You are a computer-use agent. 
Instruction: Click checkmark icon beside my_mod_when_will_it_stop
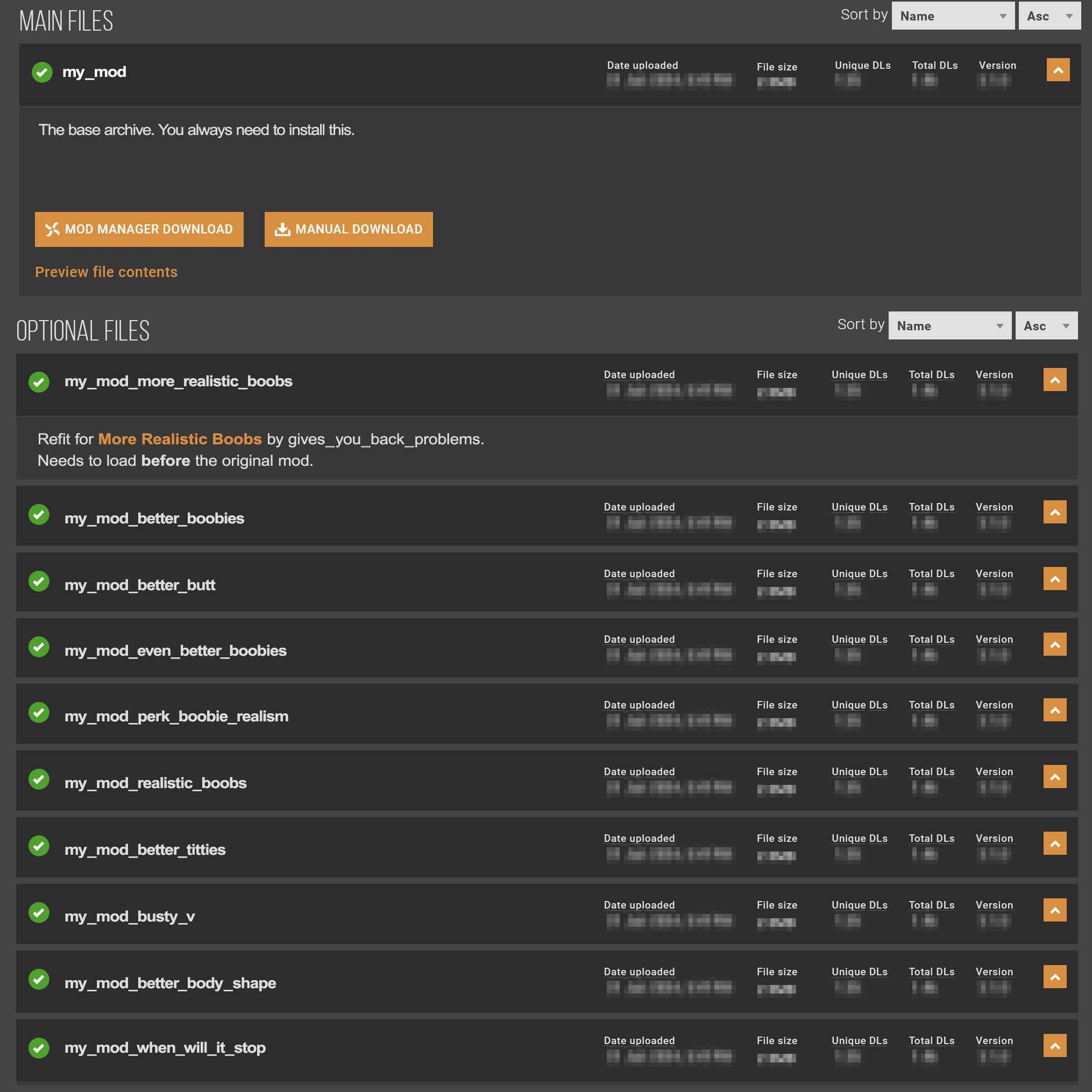click(39, 1048)
